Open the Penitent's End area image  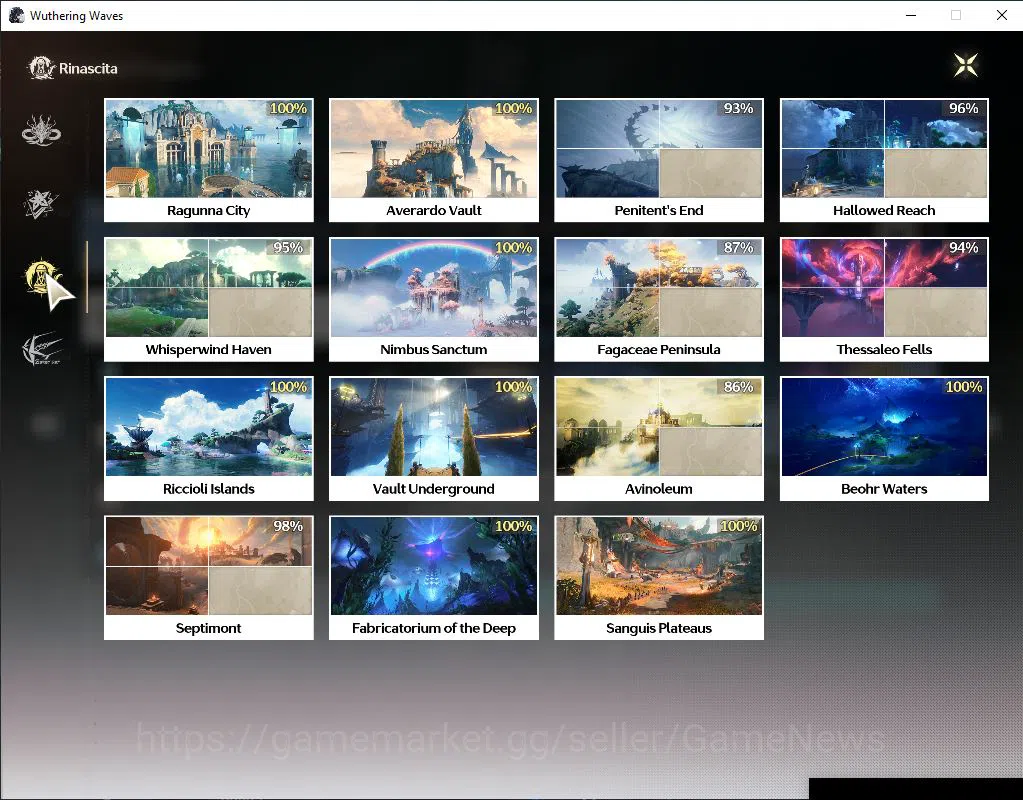point(659,148)
